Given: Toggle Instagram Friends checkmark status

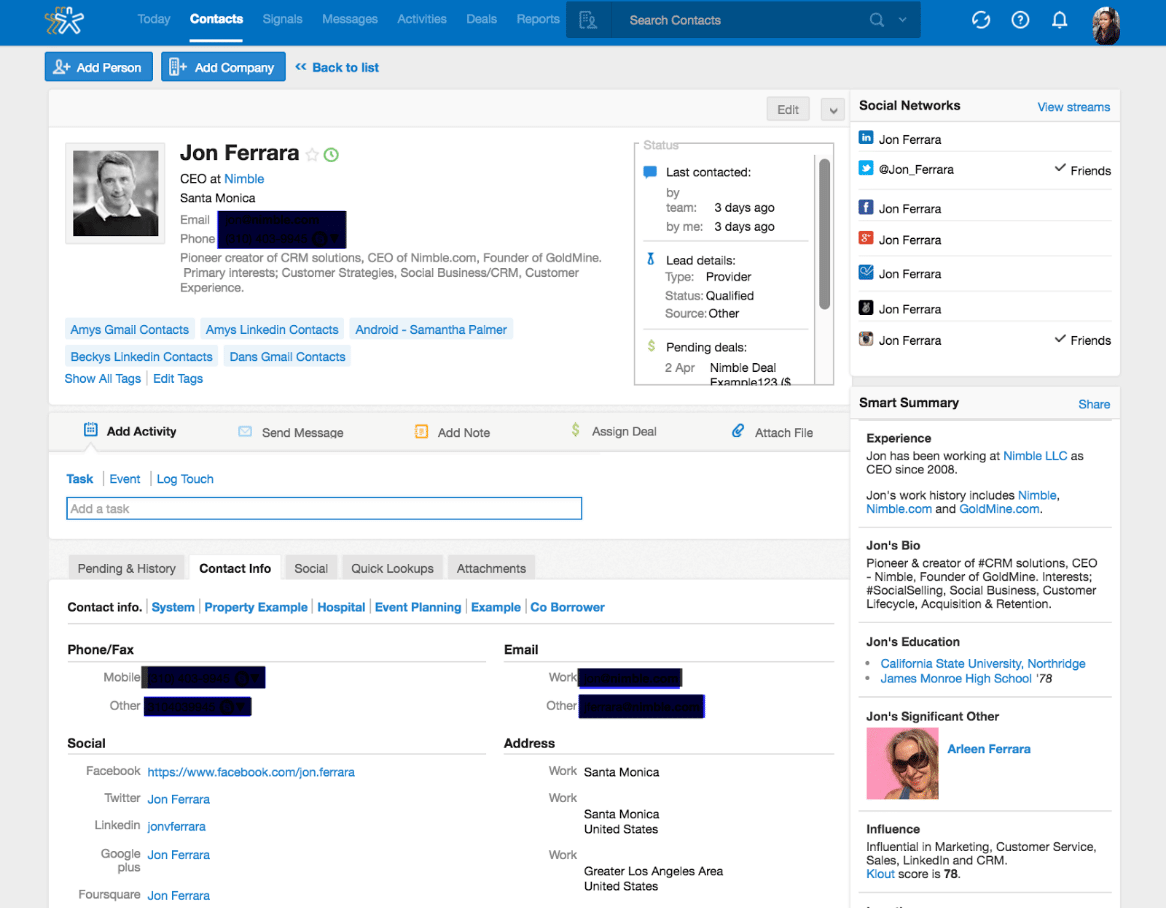Looking at the screenshot, I should (x=1060, y=339).
